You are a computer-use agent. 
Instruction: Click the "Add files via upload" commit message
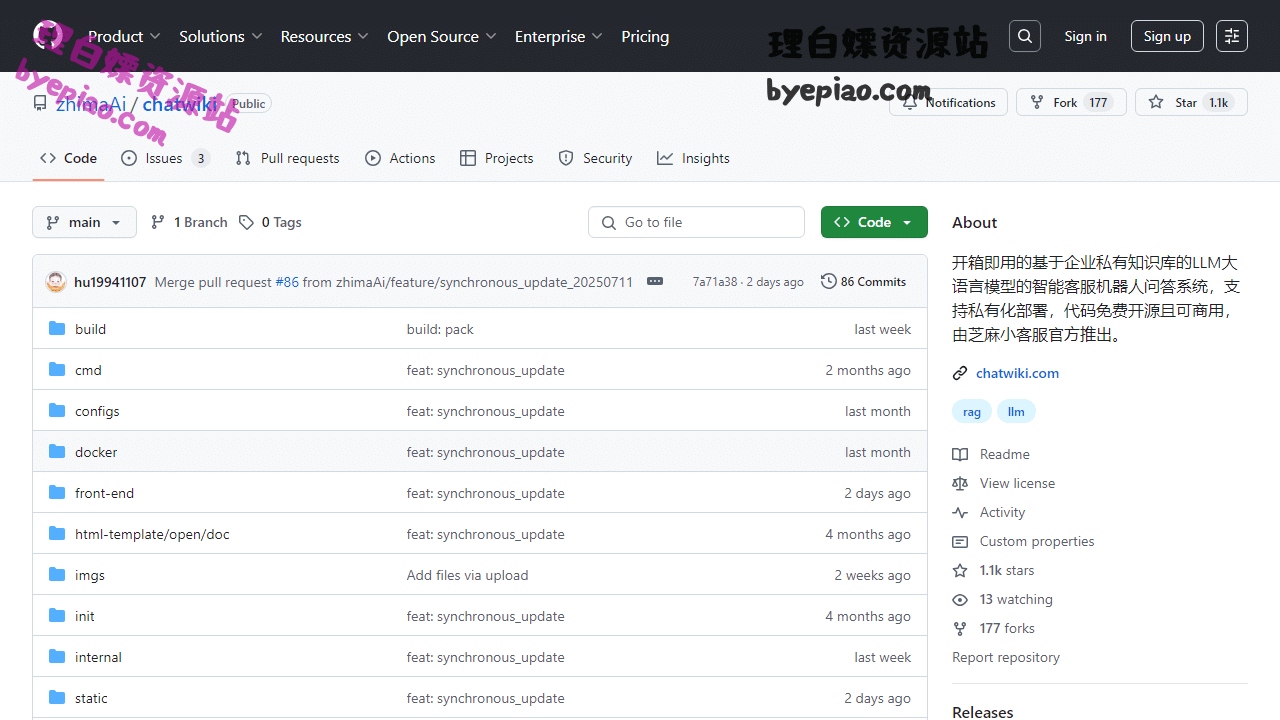(x=467, y=575)
